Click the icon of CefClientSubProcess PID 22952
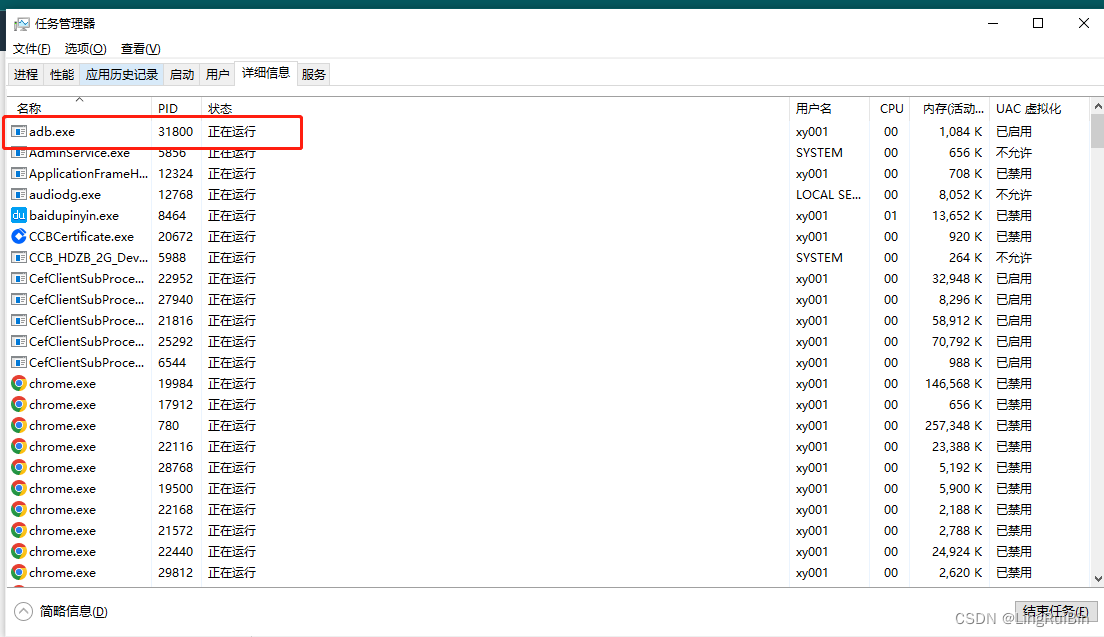 click(19, 279)
